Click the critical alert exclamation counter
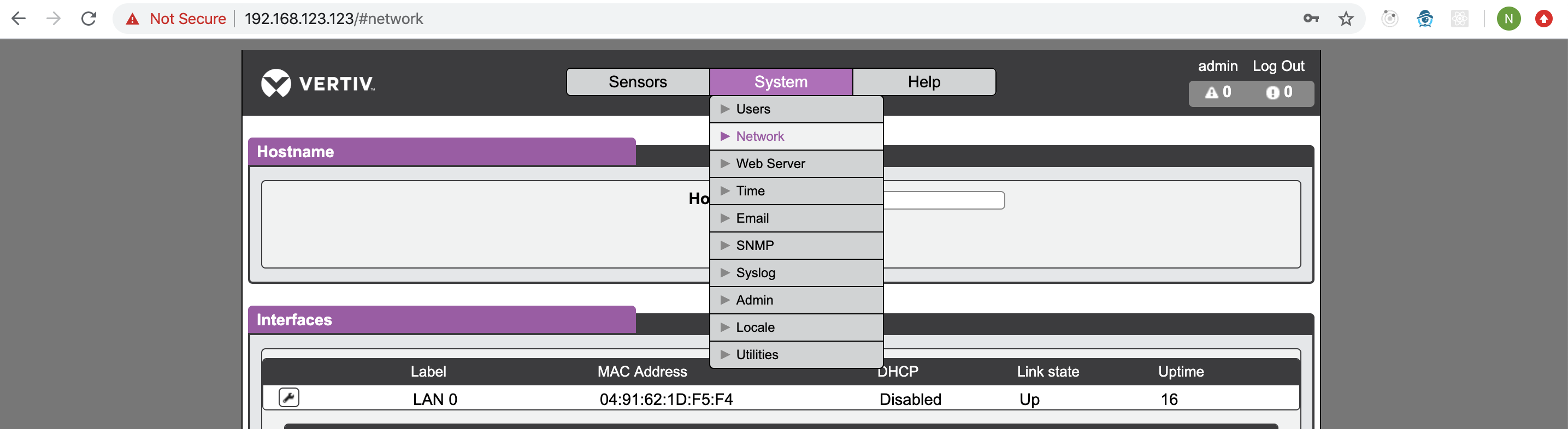The height and width of the screenshot is (429, 1568). coord(1279,92)
